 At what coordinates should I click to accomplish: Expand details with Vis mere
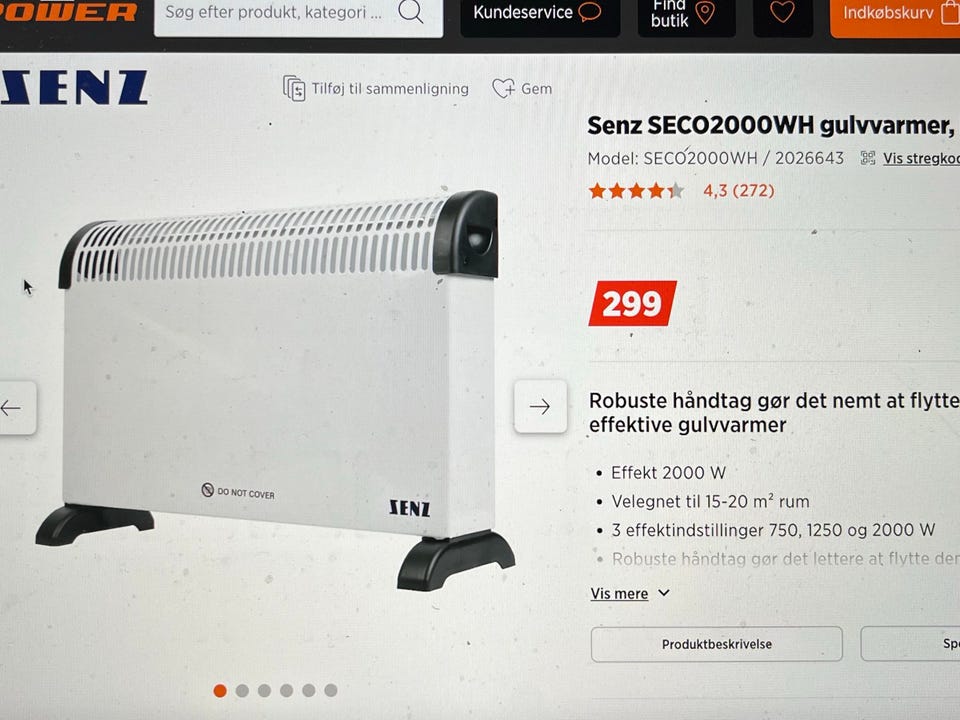coord(629,593)
